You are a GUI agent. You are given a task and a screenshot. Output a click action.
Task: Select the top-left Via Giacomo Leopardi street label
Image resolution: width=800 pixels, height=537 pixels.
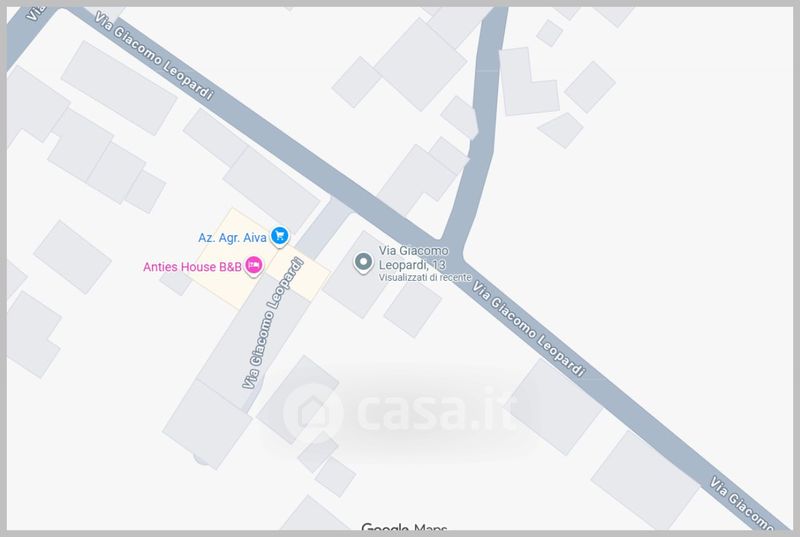(x=154, y=56)
